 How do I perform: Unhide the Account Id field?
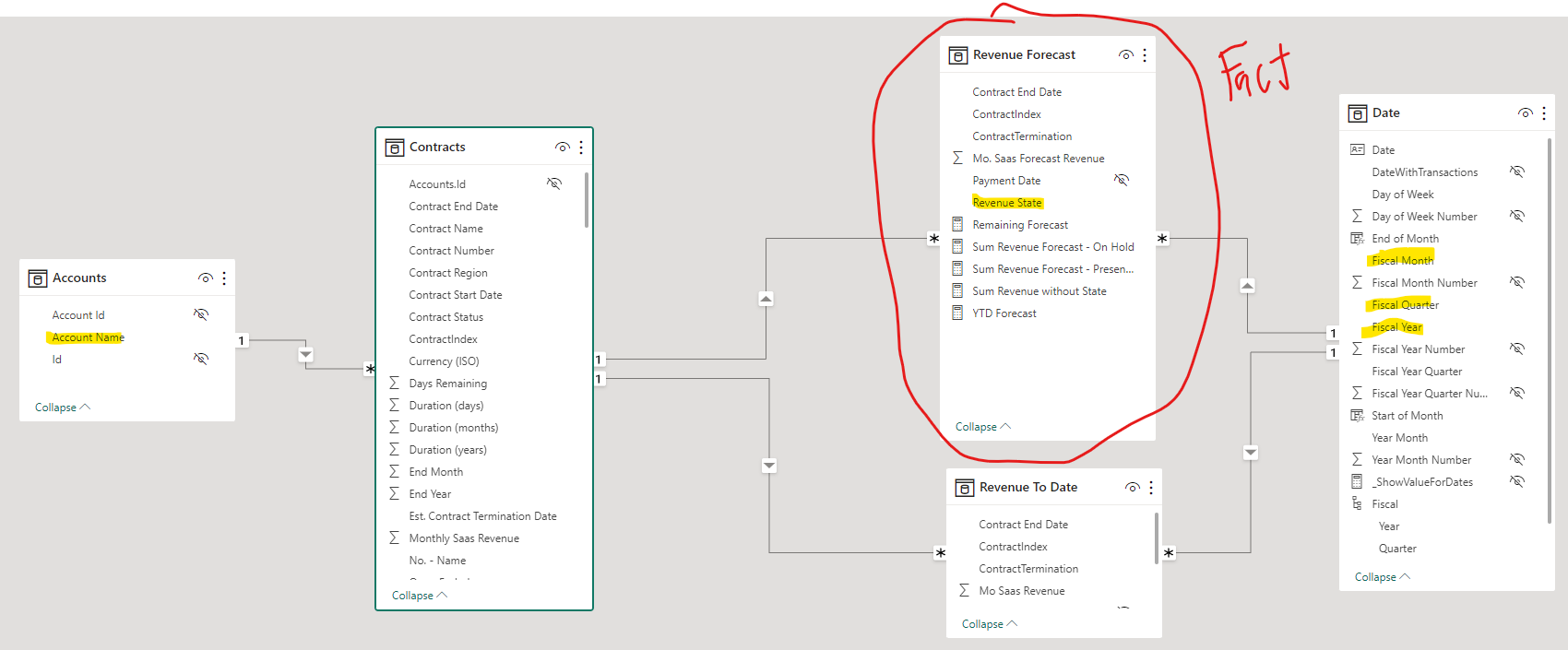(201, 314)
